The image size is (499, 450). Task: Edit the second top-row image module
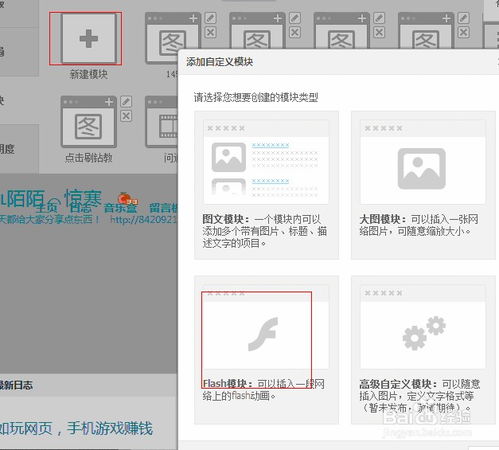295,18
